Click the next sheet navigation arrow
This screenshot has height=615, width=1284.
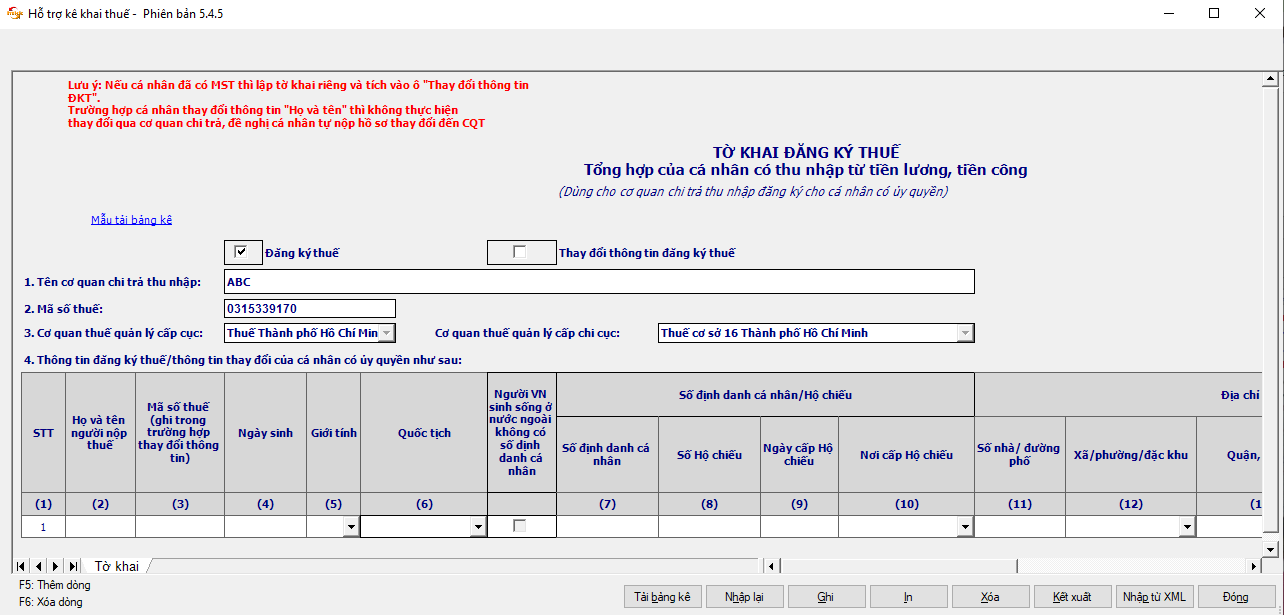coord(55,566)
